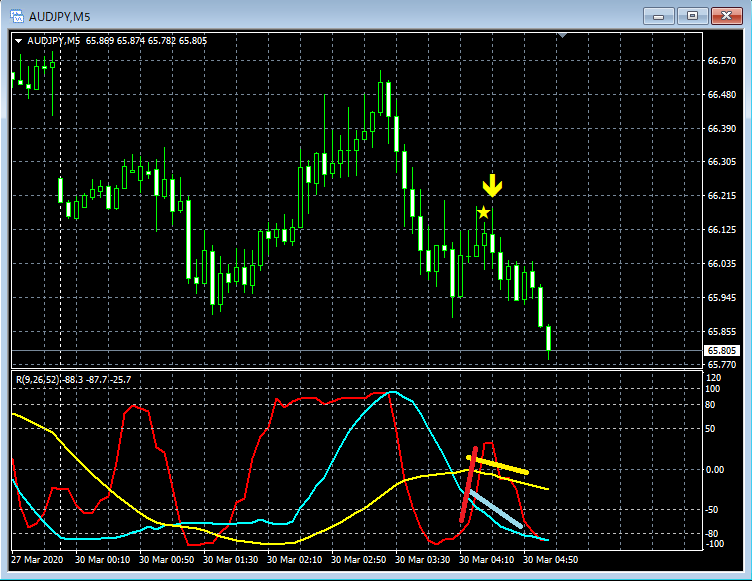Image resolution: width=752 pixels, height=581 pixels.
Task: Click the chart shift triangle marker at top
Action: pyautogui.click(x=563, y=35)
